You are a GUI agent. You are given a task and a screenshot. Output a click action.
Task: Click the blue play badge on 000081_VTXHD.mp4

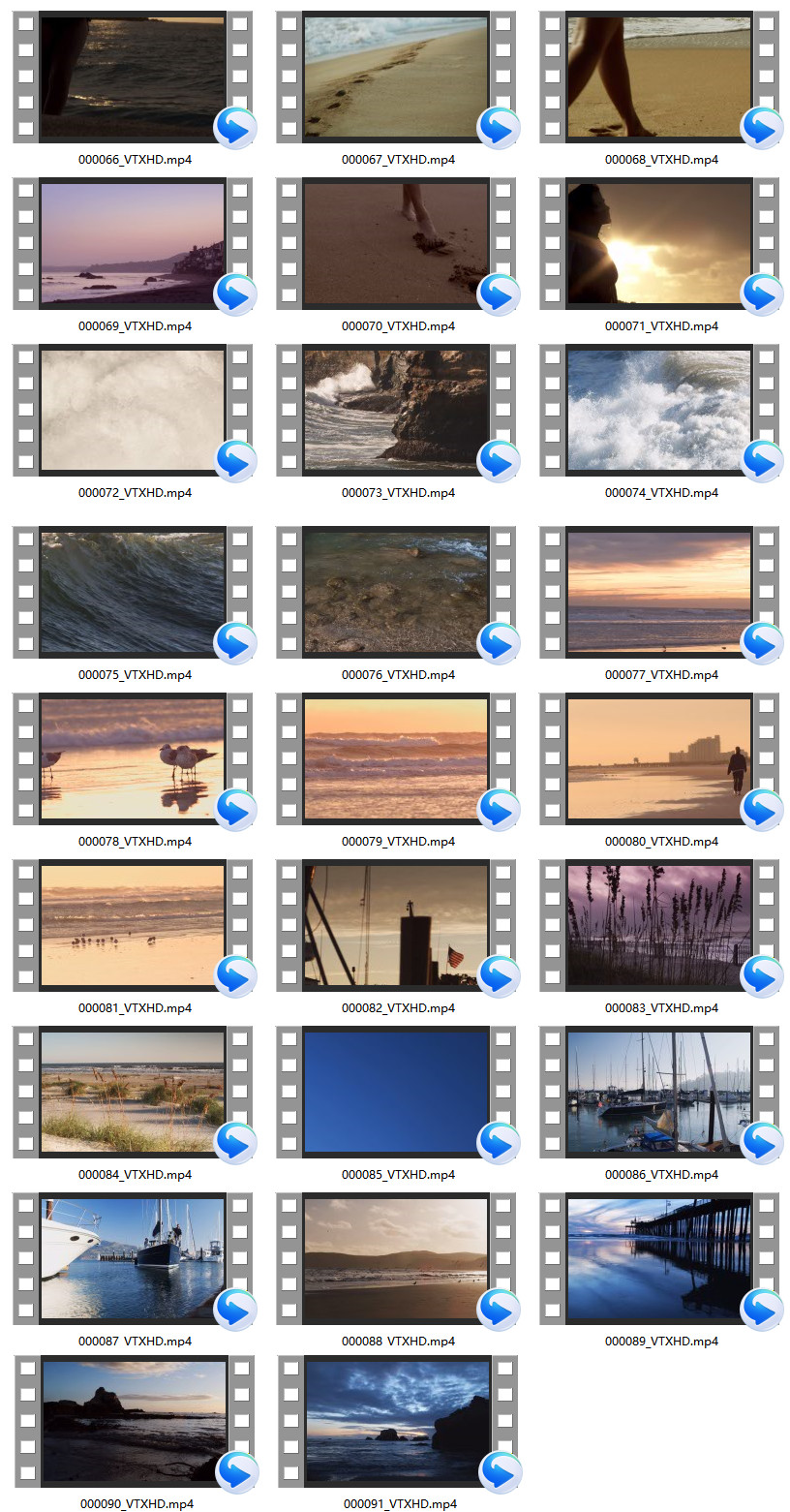pyautogui.click(x=235, y=976)
